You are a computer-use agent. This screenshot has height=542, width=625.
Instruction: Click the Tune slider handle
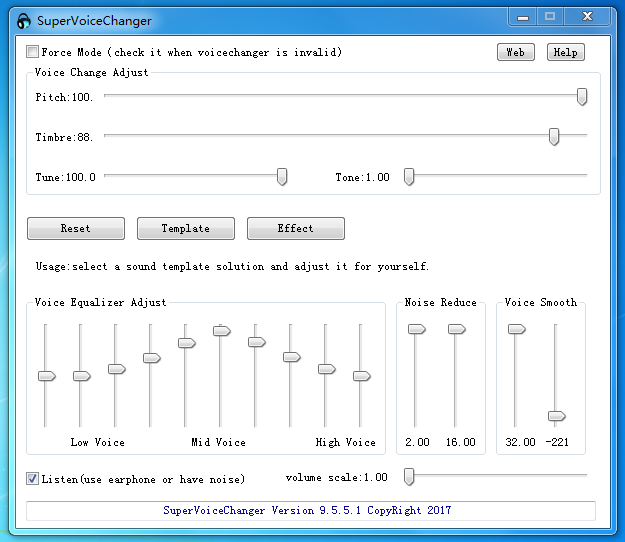(282, 177)
